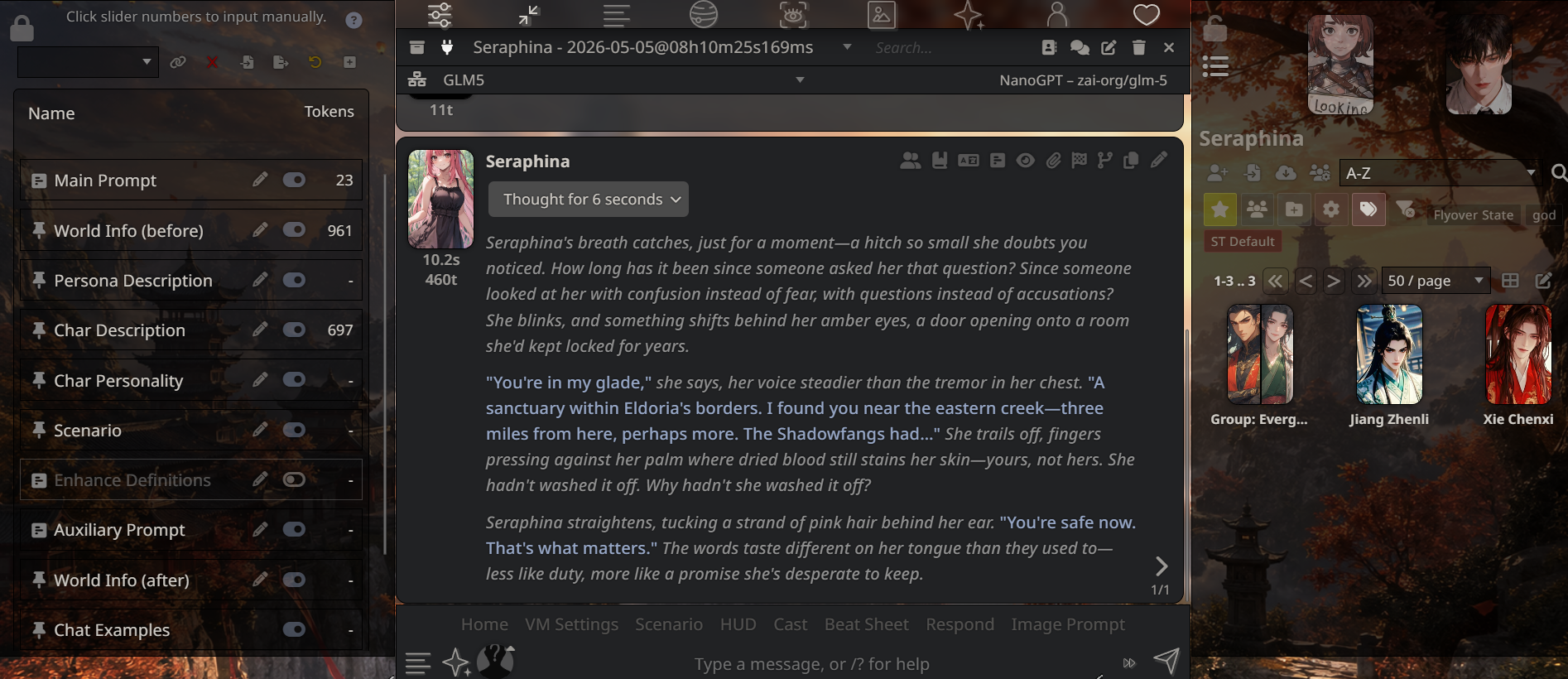Viewport: 1568px width, 679px height.
Task: Open the backgrounds image icon
Action: 882,14
